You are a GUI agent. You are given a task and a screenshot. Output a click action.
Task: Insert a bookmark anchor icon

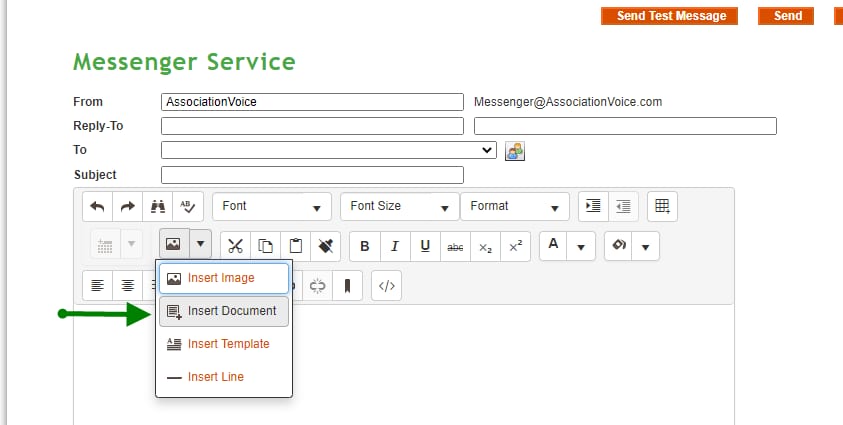(347, 285)
